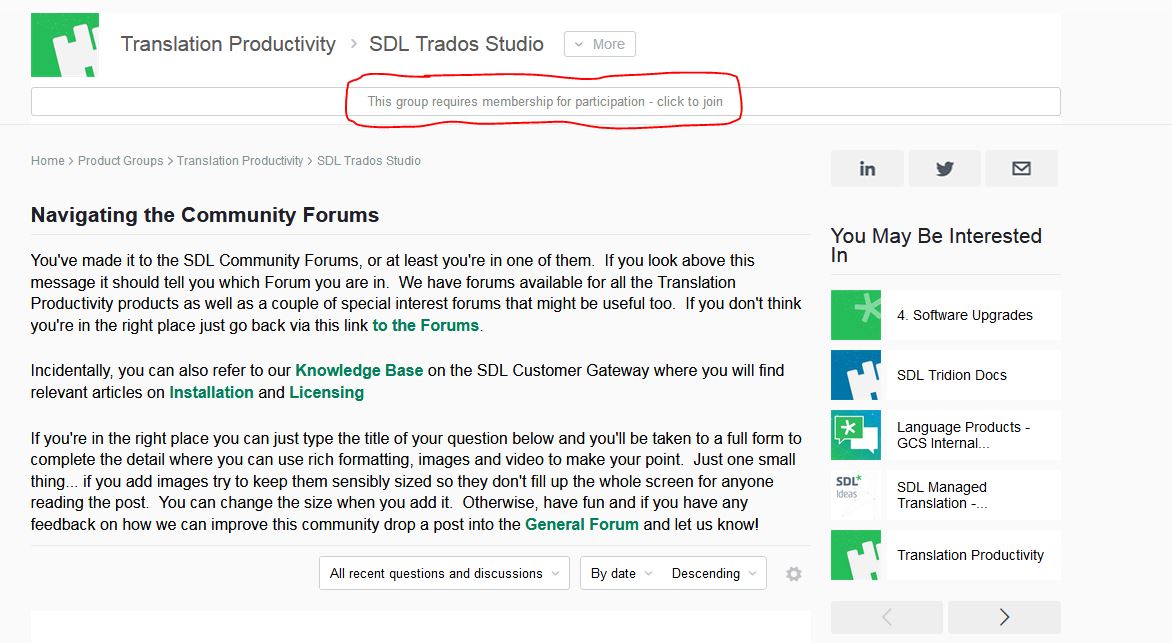Go to Translation Productivity in breadcrumb

point(240,161)
